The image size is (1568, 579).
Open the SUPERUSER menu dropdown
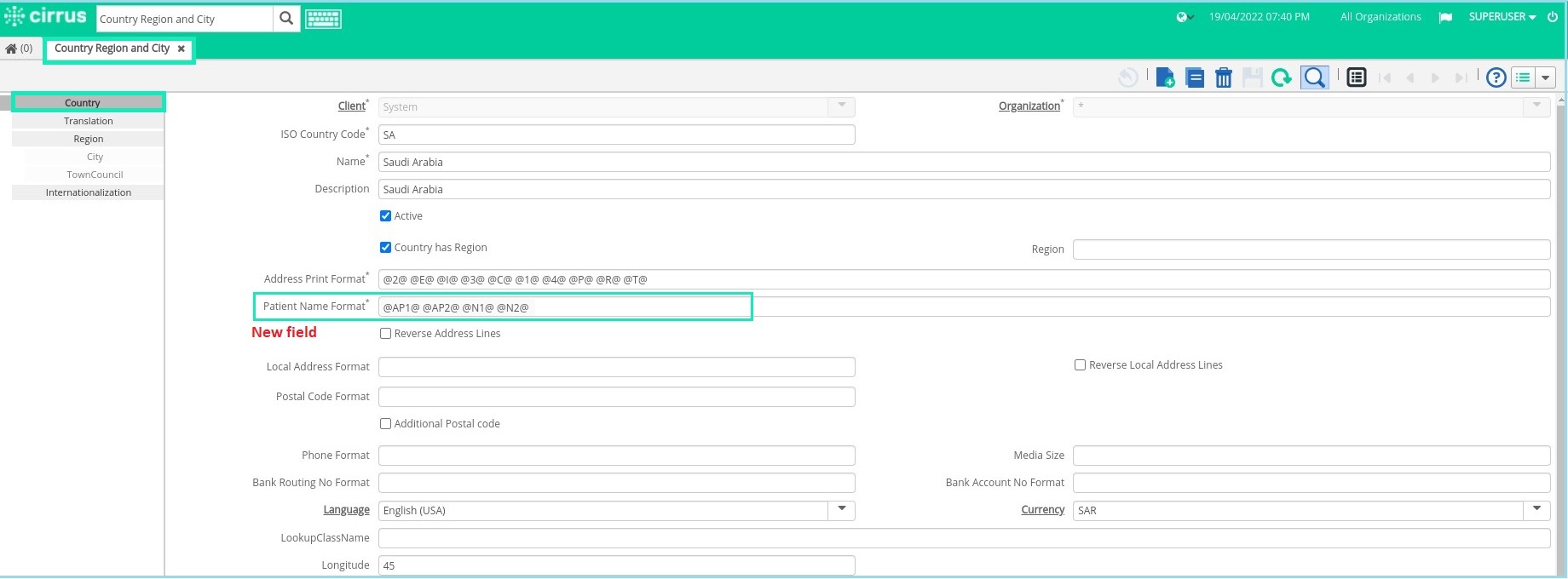click(x=1502, y=17)
